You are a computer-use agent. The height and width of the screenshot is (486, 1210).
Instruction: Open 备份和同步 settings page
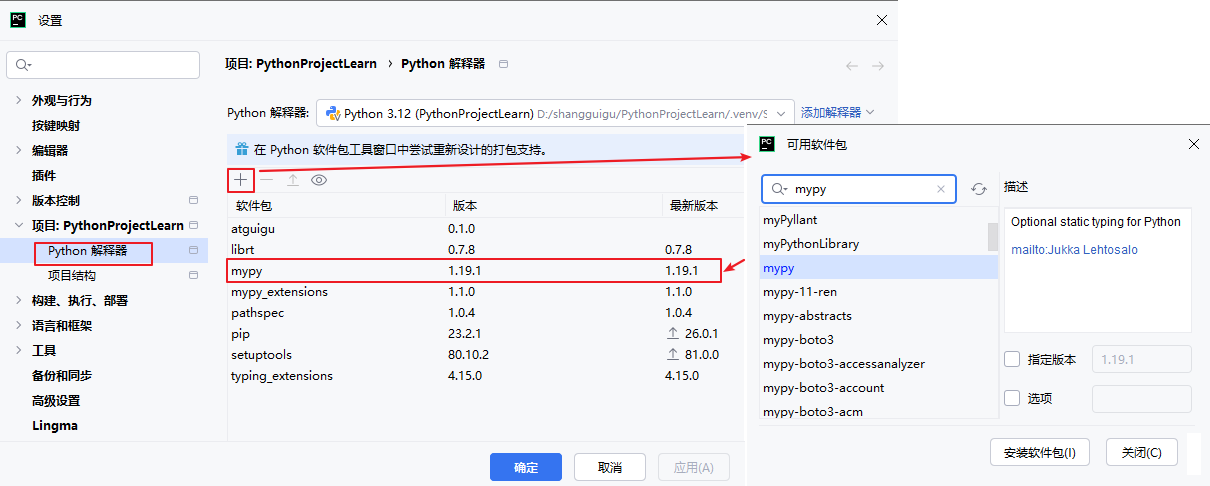62,375
